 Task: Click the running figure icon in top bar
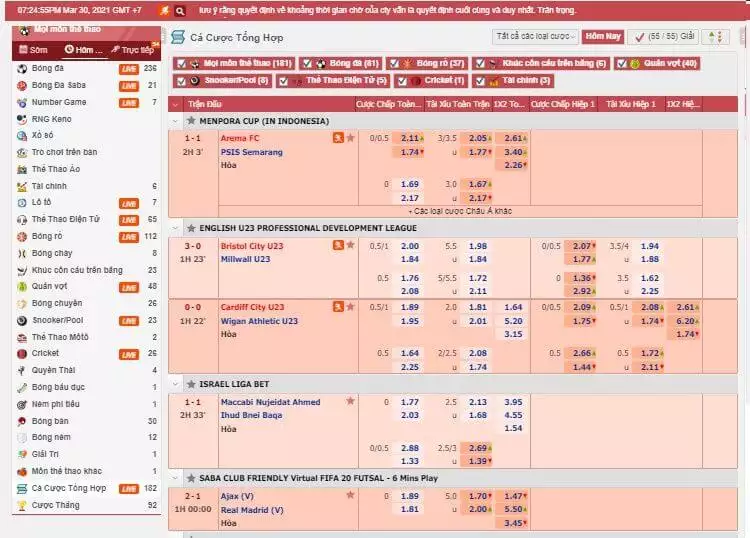pos(165,10)
